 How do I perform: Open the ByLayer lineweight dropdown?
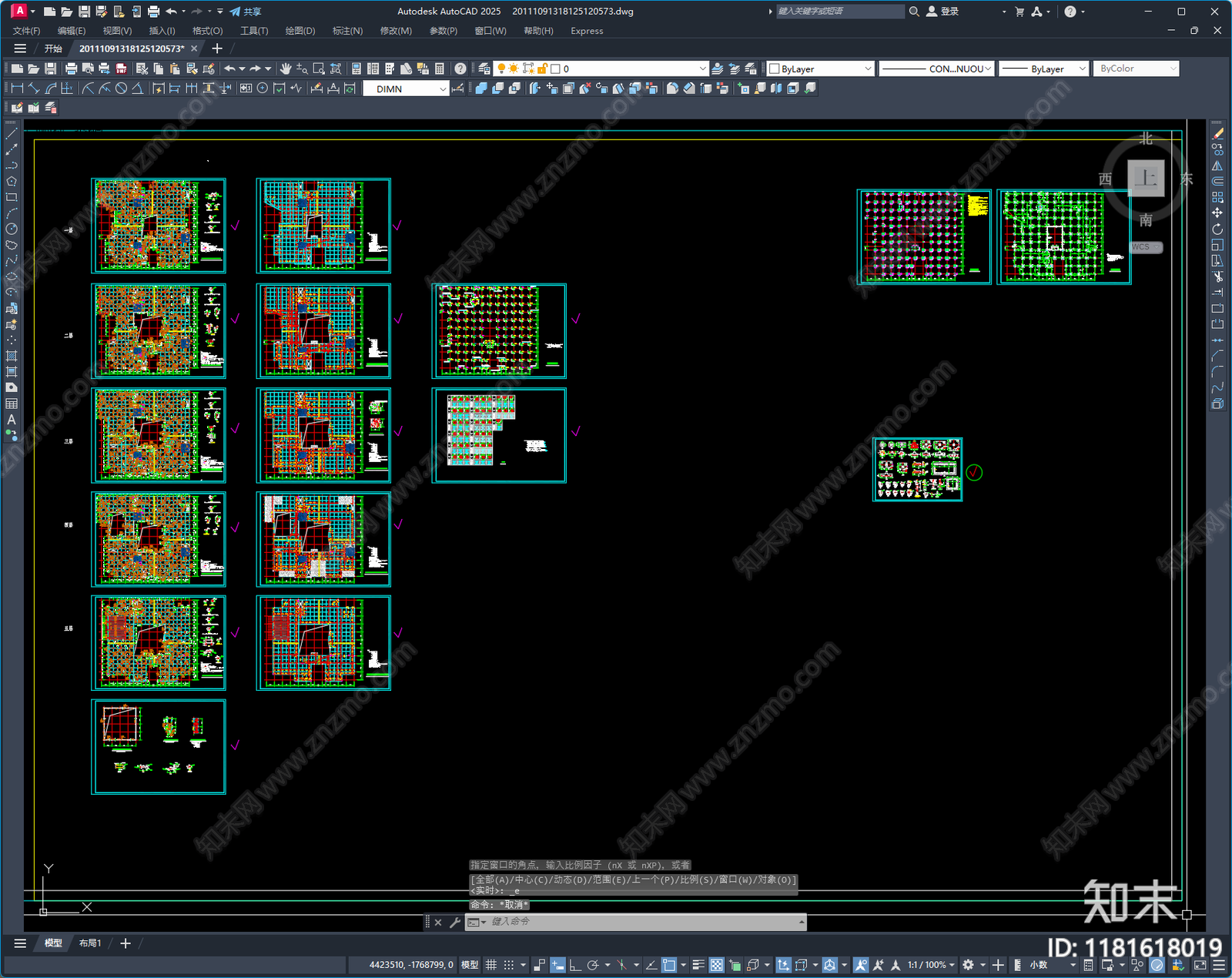1044,69
